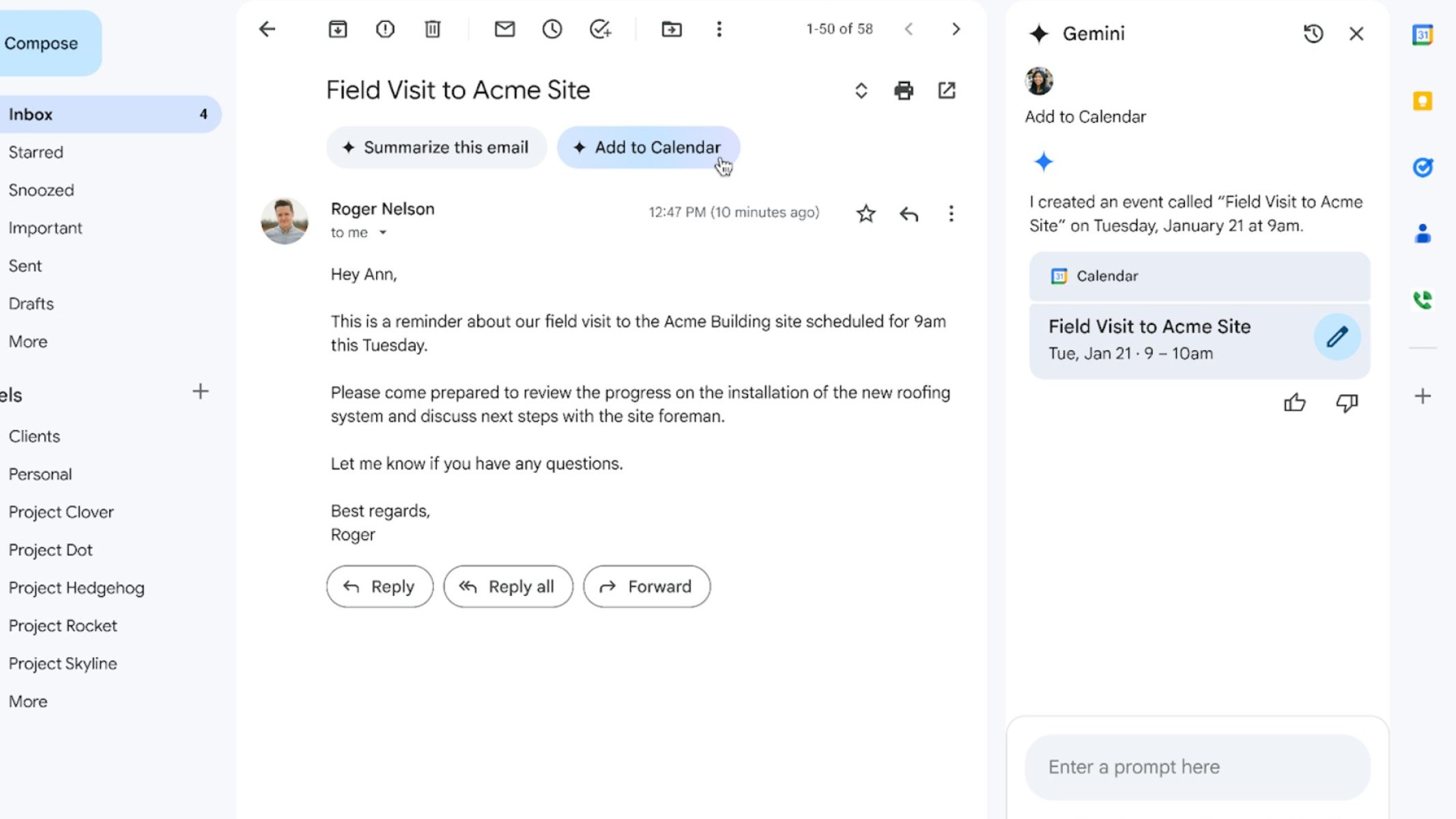1456x819 pixels.
Task: Give thumbs up to Gemini response
Action: pos(1294,403)
